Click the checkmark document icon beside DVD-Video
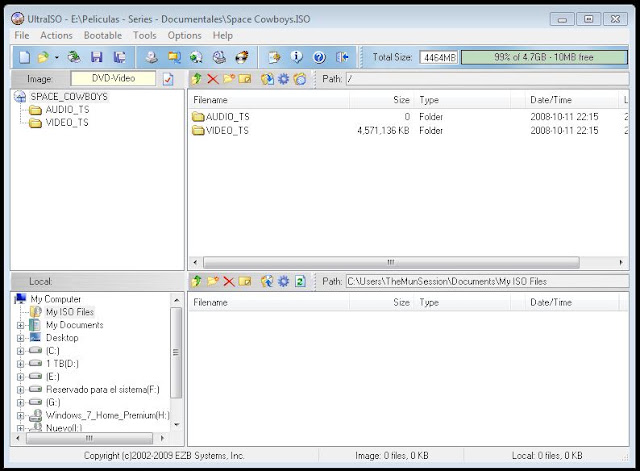The height and width of the screenshot is (471, 640). 168,79
